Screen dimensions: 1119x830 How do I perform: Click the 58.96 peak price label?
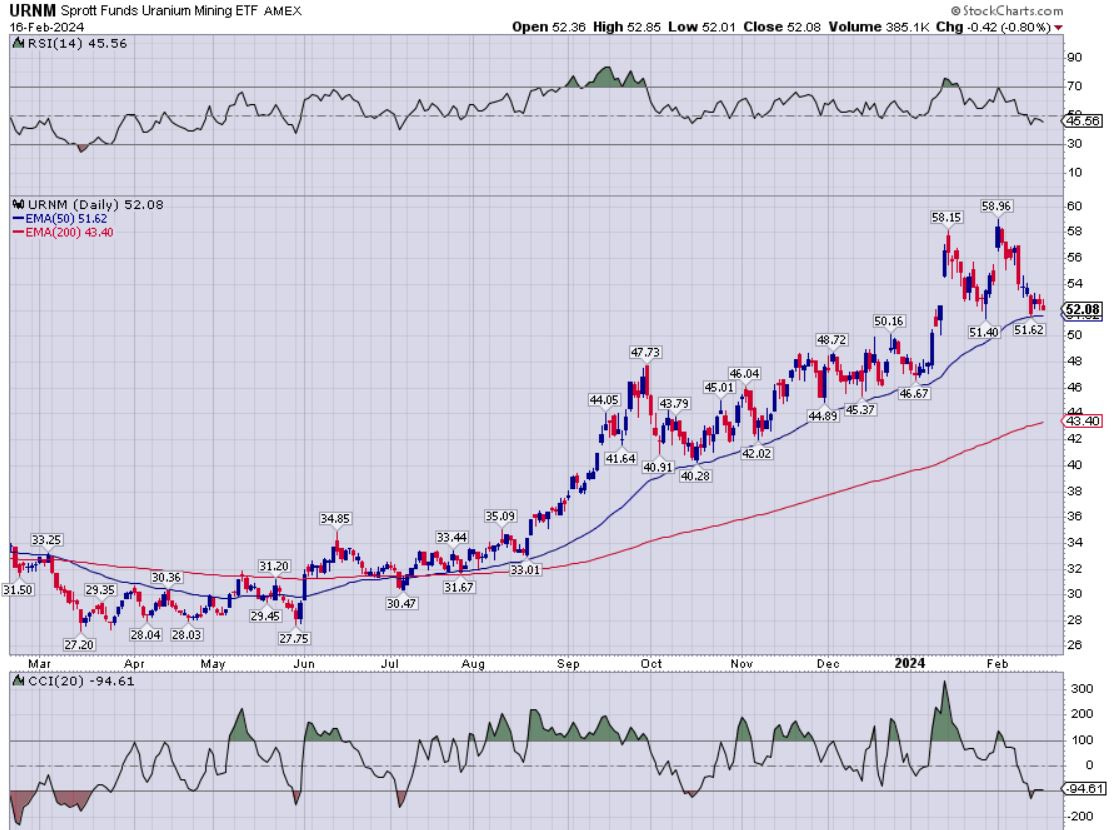(x=996, y=206)
